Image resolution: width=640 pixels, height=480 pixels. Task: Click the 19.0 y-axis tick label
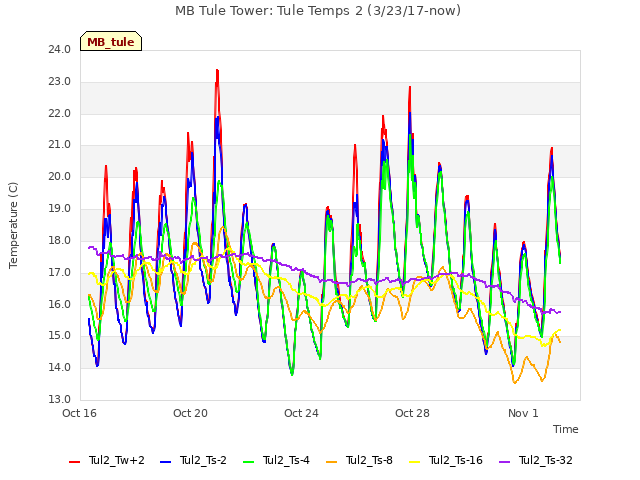coord(60,209)
